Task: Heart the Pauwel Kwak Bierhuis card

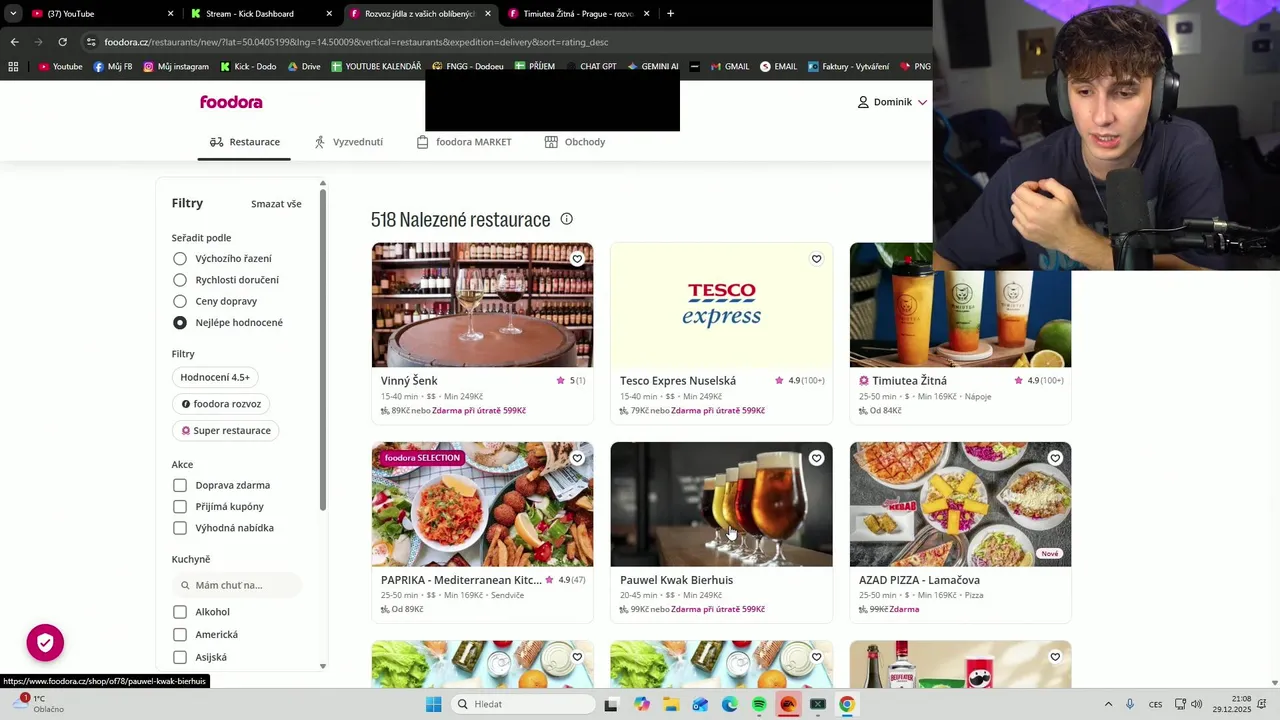Action: tap(816, 458)
